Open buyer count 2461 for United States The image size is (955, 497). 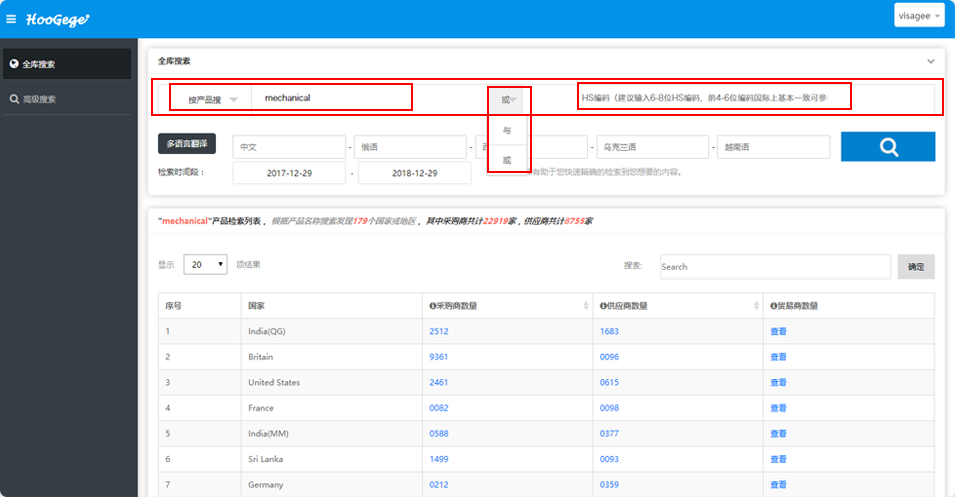pos(439,382)
